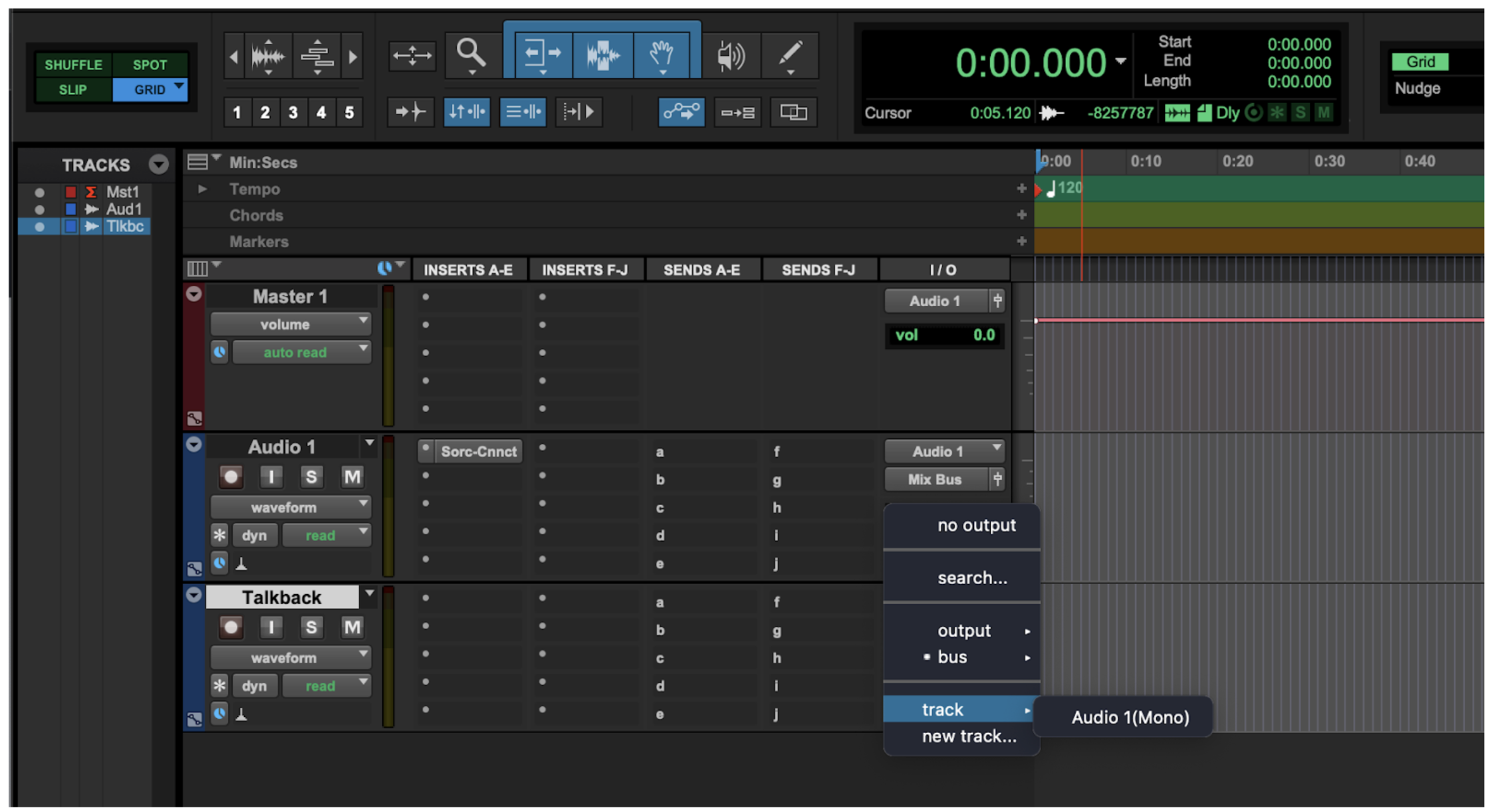Select the Grabber hand tool
The image size is (1492, 812).
(x=662, y=54)
